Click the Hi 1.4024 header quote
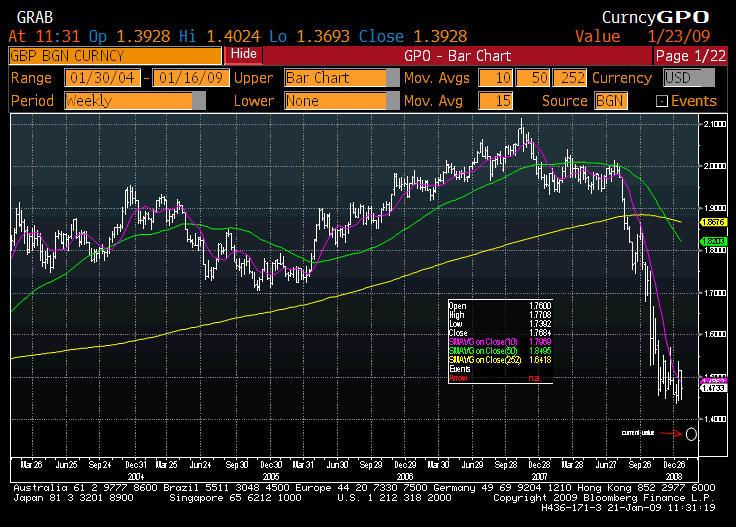This screenshot has width=736, height=527. pyautogui.click(x=219, y=36)
